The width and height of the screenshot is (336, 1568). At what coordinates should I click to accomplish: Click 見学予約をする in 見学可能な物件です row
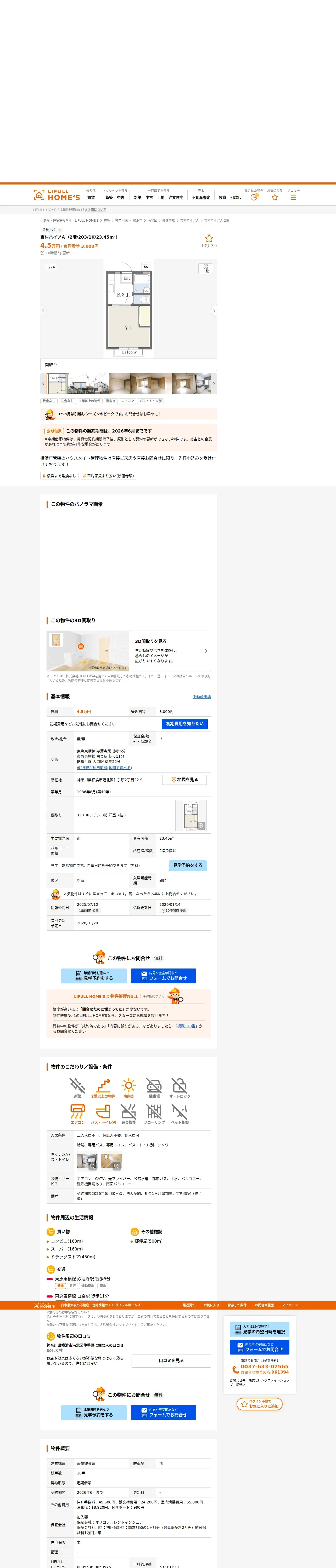click(x=188, y=866)
